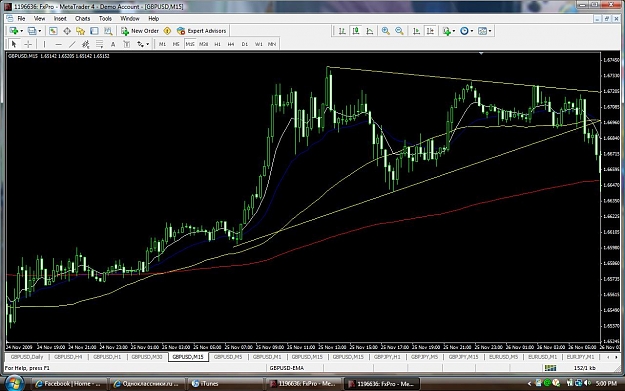Screen dimensions: 625x391
Task: Select the Crosshair tool
Action: coord(28,44)
